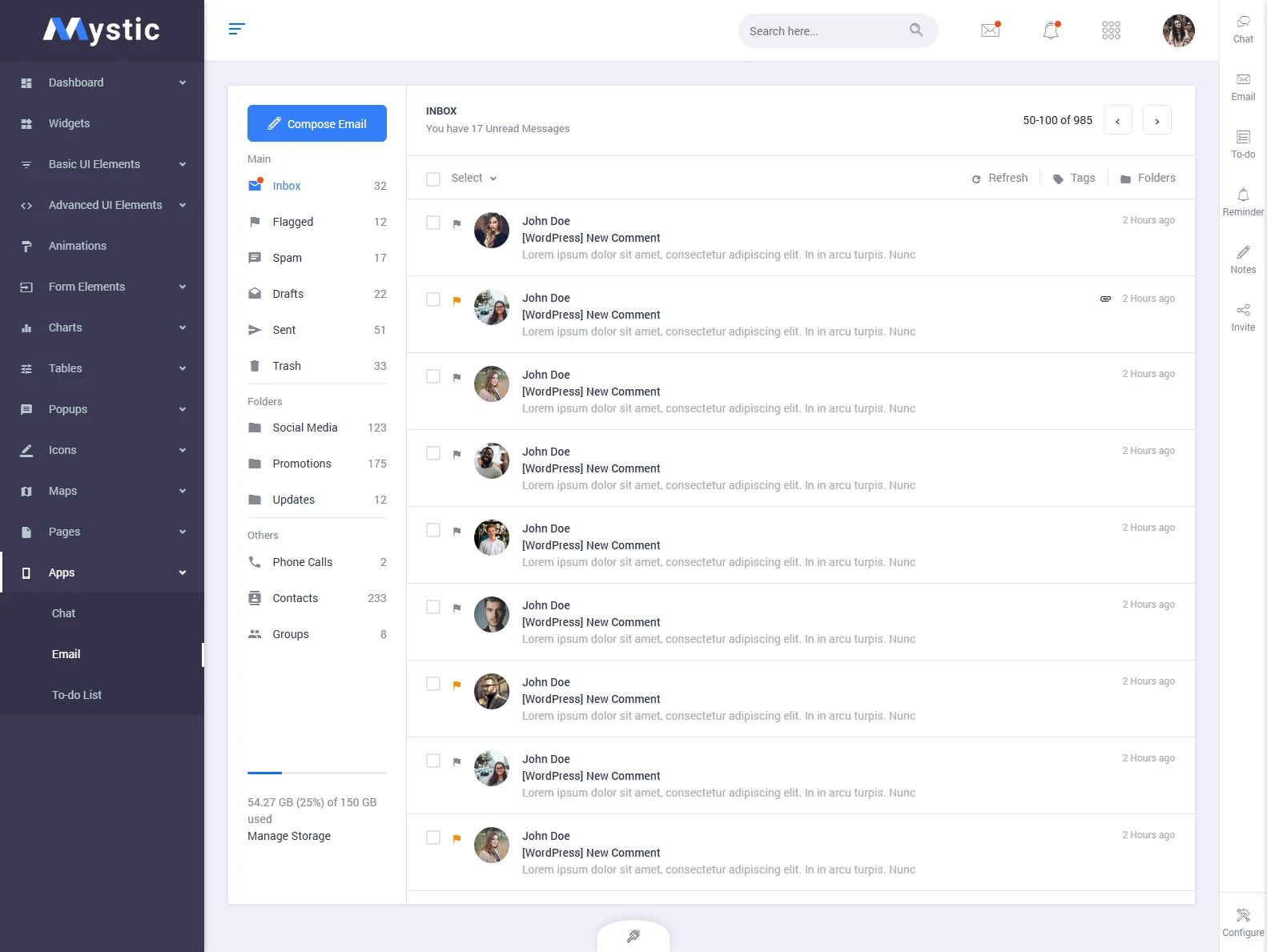Viewport: 1267px width, 952px height.
Task: Expand the Form Elements menu
Action: tap(102, 287)
